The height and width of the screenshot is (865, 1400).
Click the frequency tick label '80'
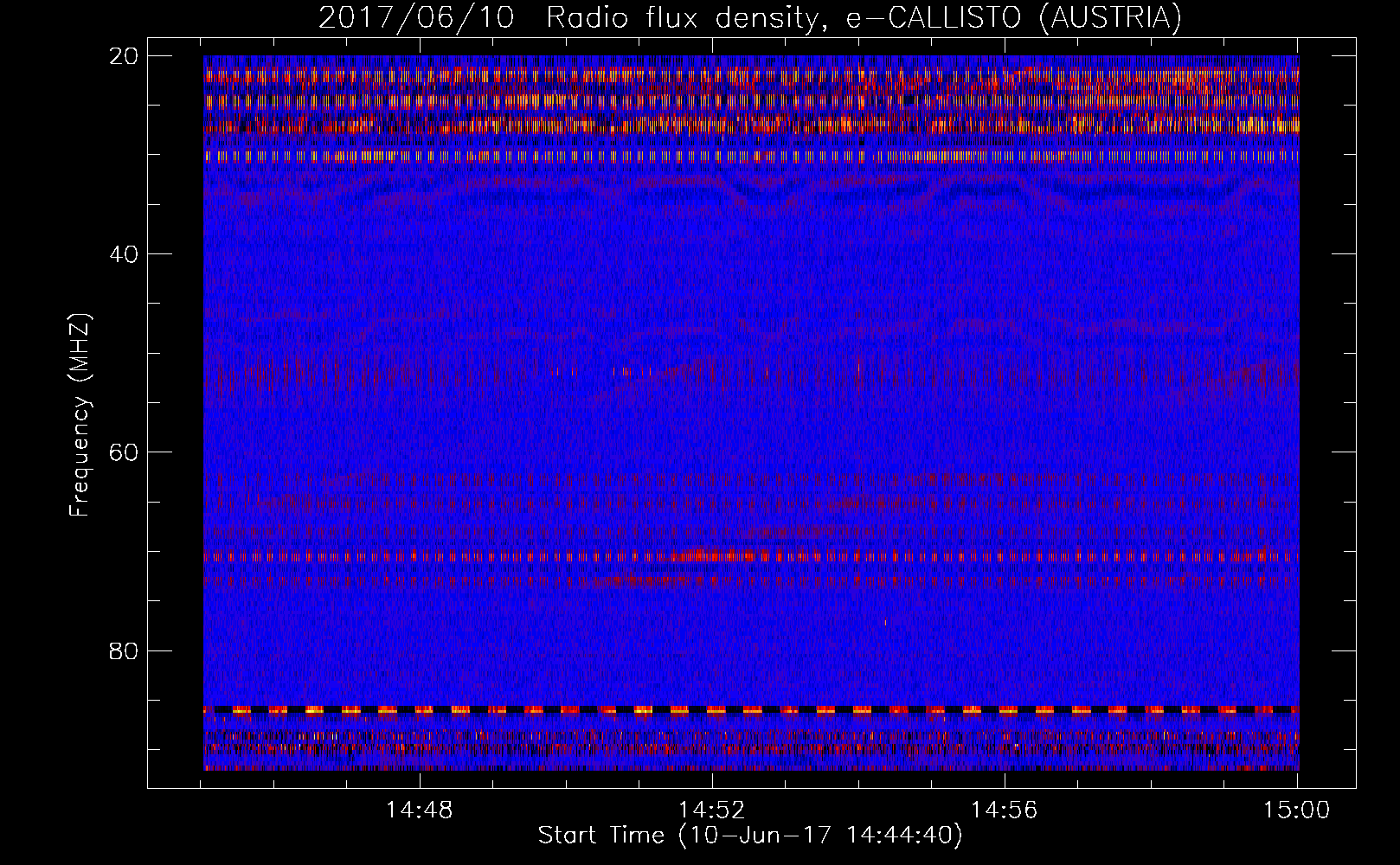point(124,650)
